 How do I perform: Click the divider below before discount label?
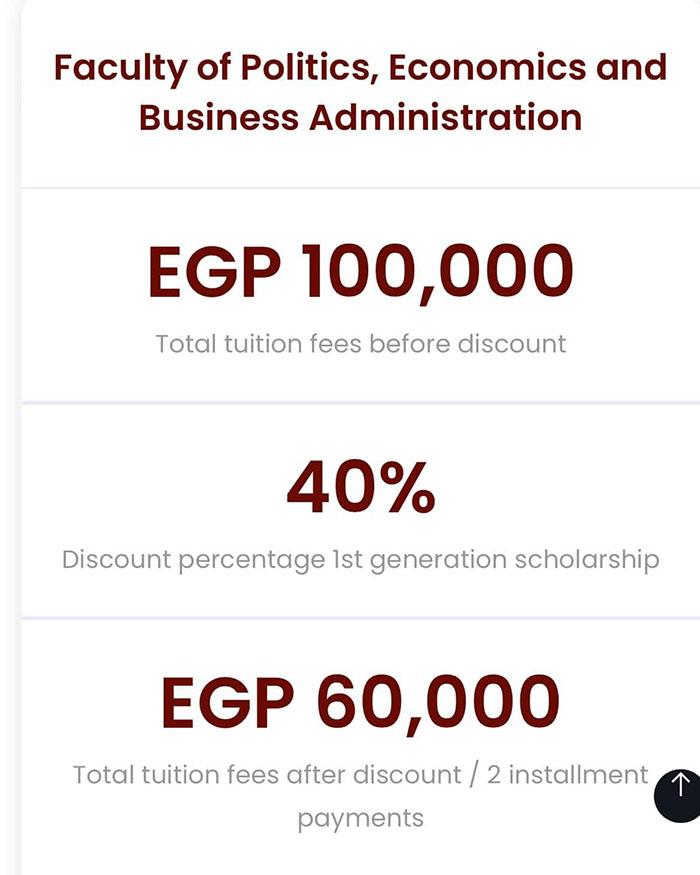(360, 402)
